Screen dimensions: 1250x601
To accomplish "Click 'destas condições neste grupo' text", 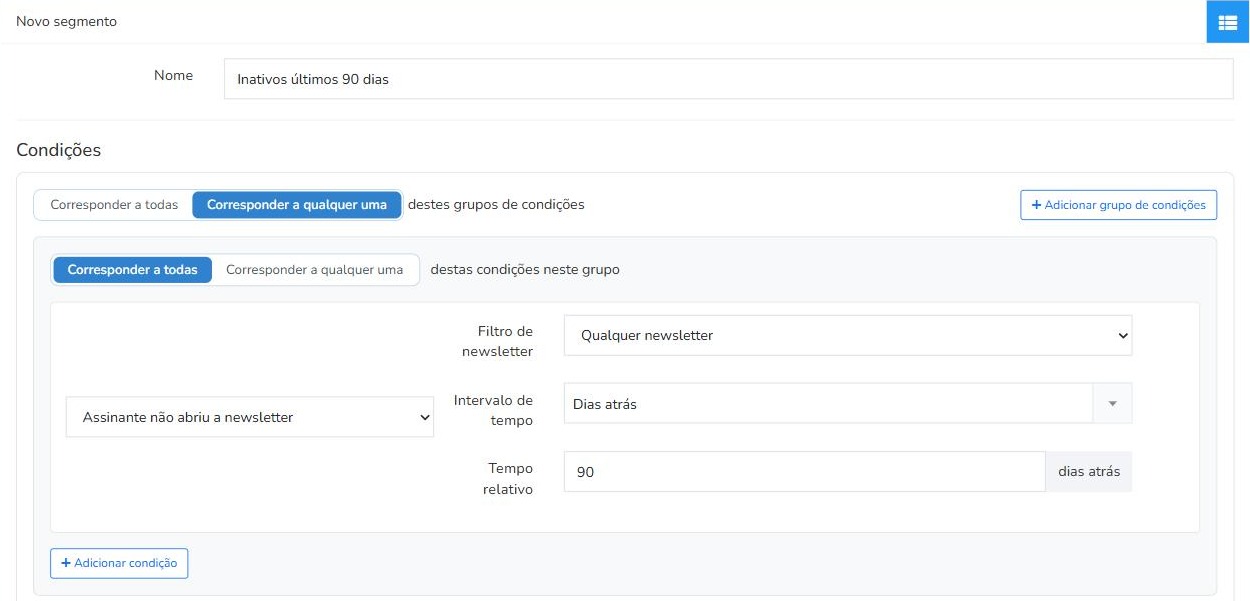I will coord(525,269).
